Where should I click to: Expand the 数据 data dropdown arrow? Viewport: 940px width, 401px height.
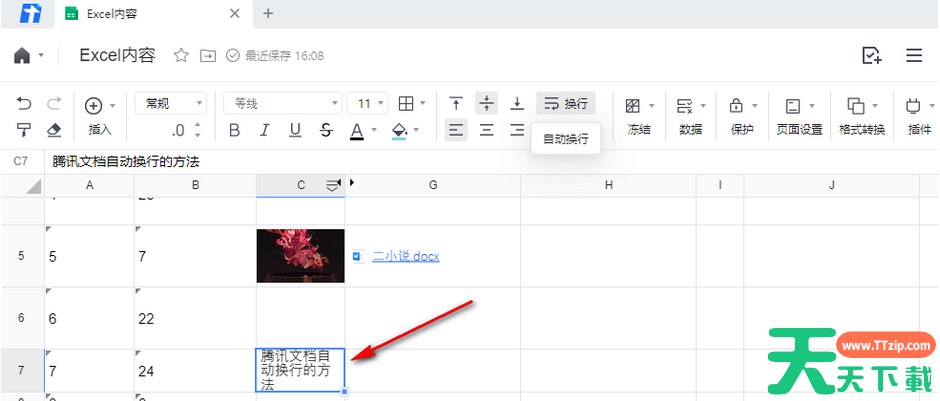[703, 106]
